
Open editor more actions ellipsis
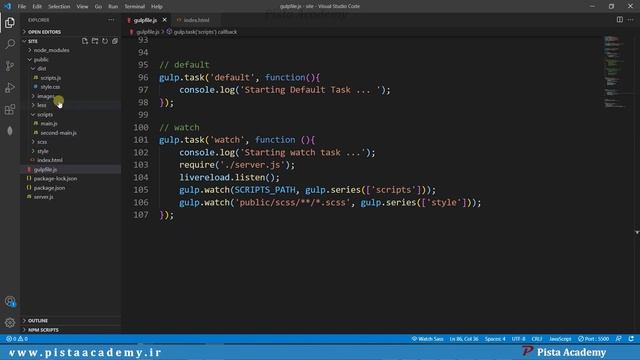(x=631, y=20)
